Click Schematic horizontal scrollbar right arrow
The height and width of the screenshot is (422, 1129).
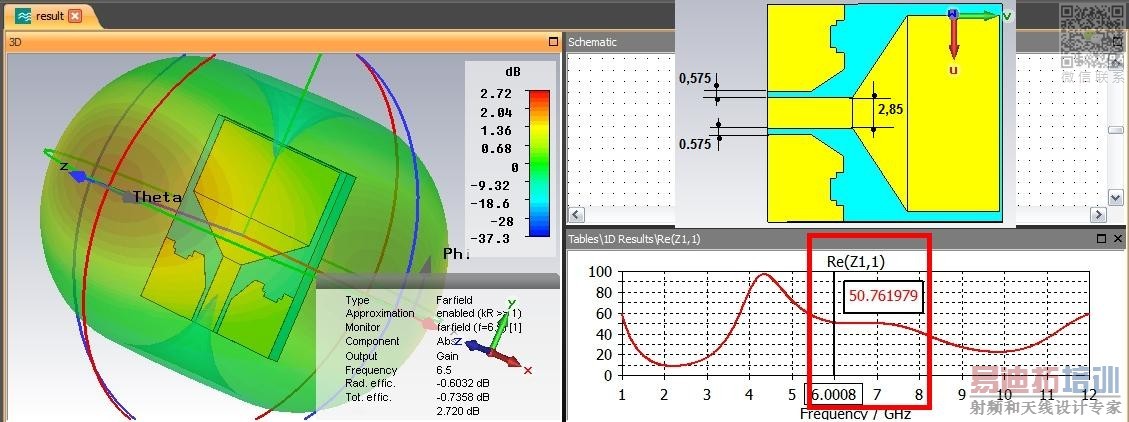click(x=1097, y=215)
